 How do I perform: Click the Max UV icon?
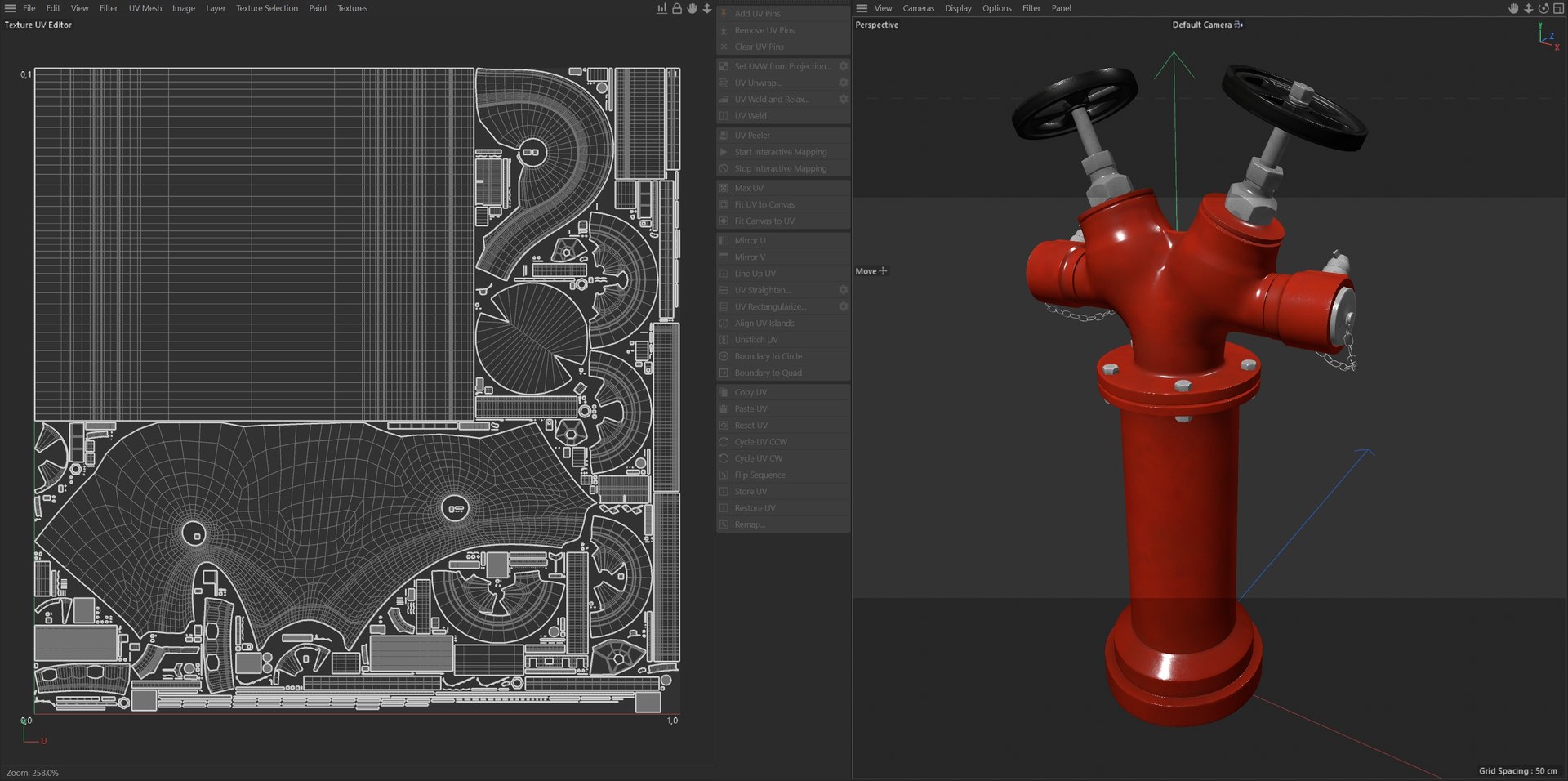point(724,188)
